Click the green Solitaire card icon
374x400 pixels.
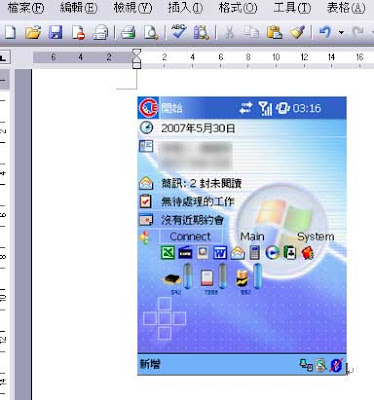tap(290, 253)
